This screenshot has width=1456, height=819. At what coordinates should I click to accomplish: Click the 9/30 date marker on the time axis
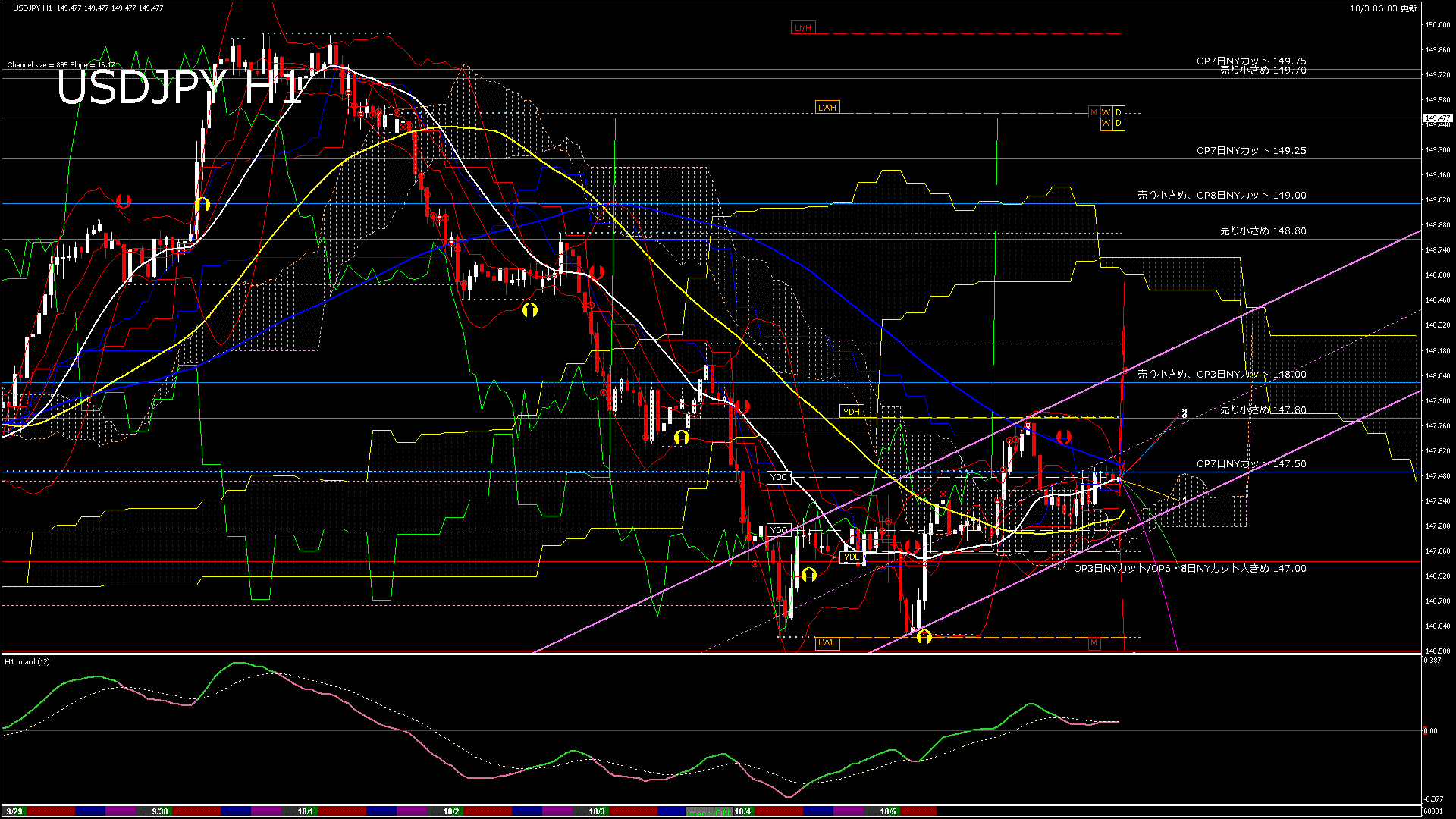point(159,811)
